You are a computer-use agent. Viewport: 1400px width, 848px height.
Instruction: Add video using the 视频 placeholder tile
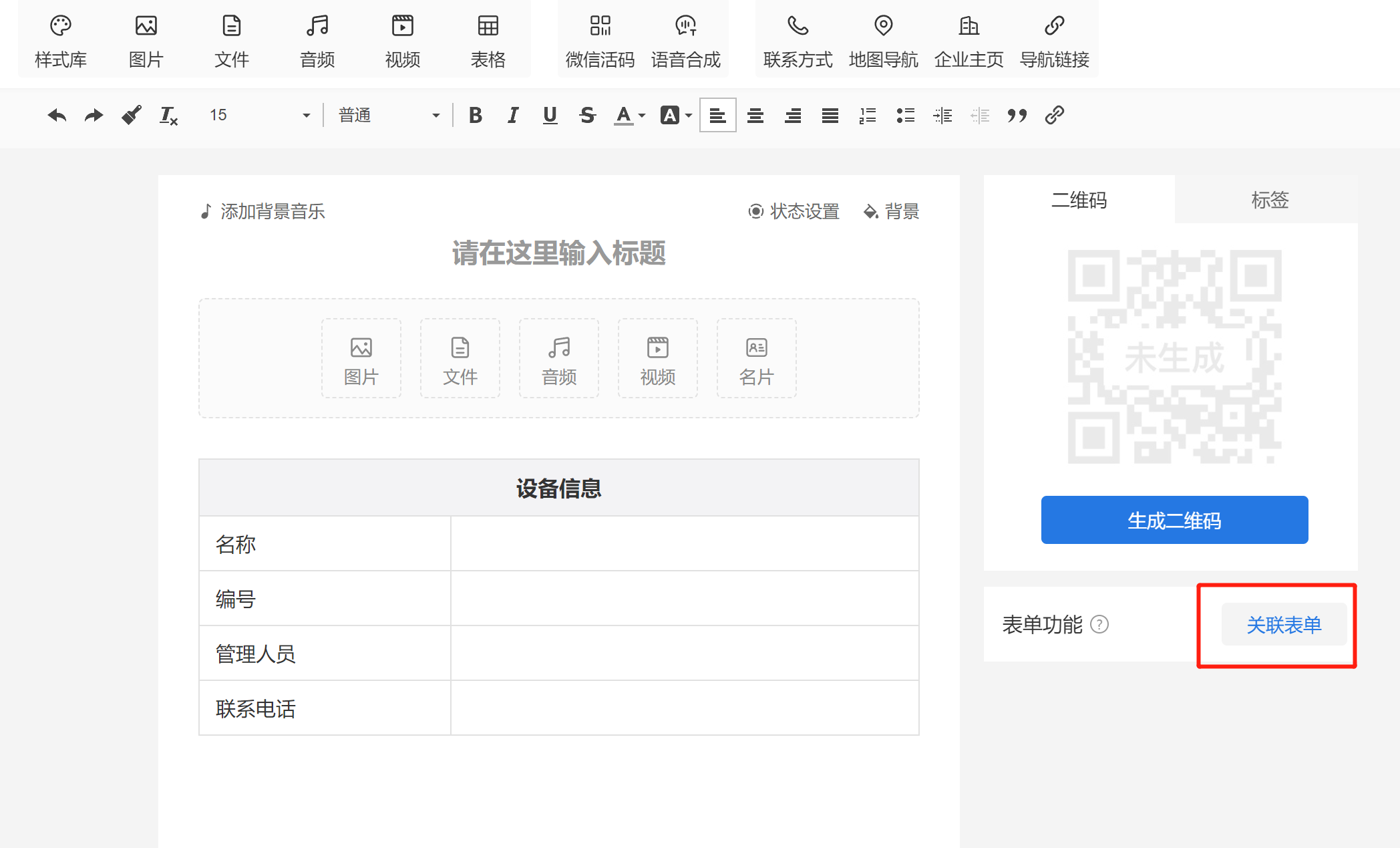[x=658, y=359]
